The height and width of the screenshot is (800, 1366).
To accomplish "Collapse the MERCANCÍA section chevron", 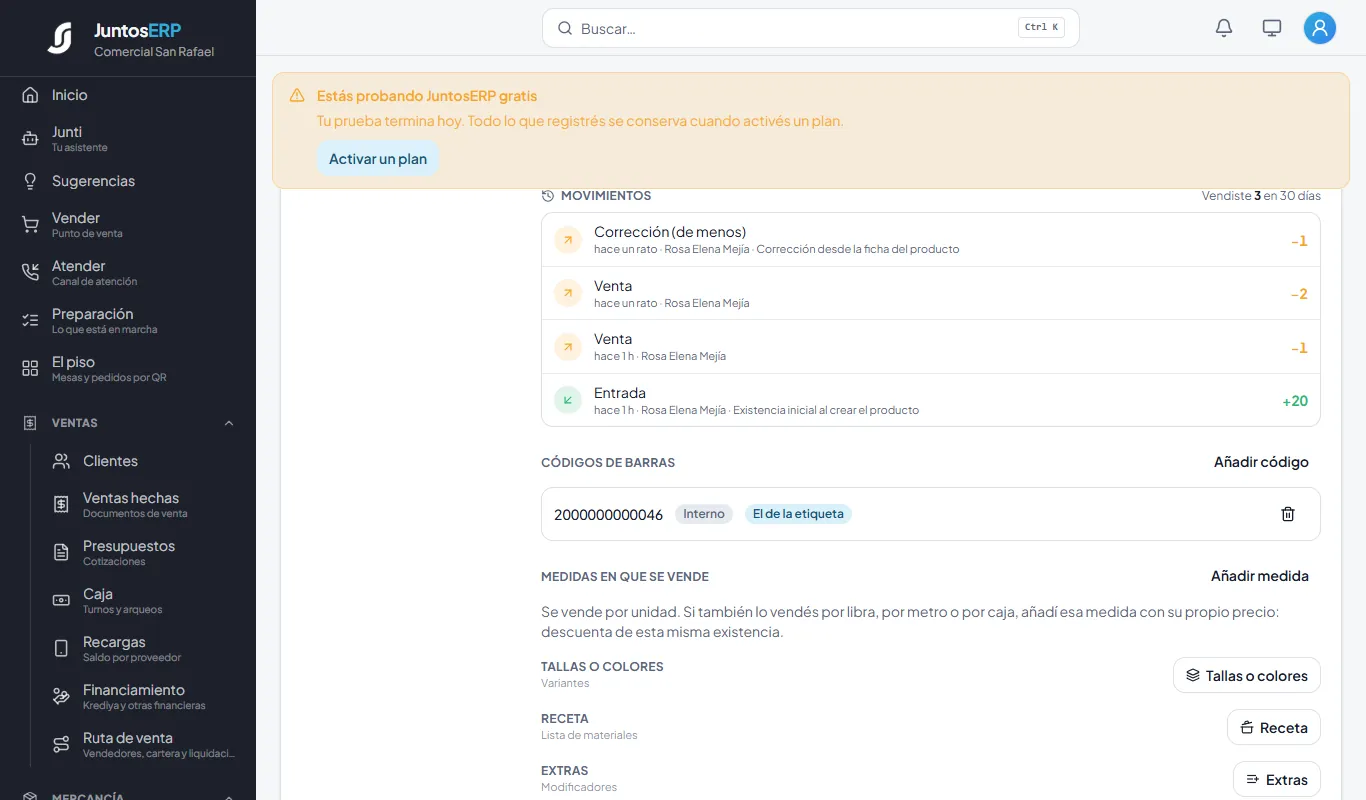I will click(x=229, y=797).
